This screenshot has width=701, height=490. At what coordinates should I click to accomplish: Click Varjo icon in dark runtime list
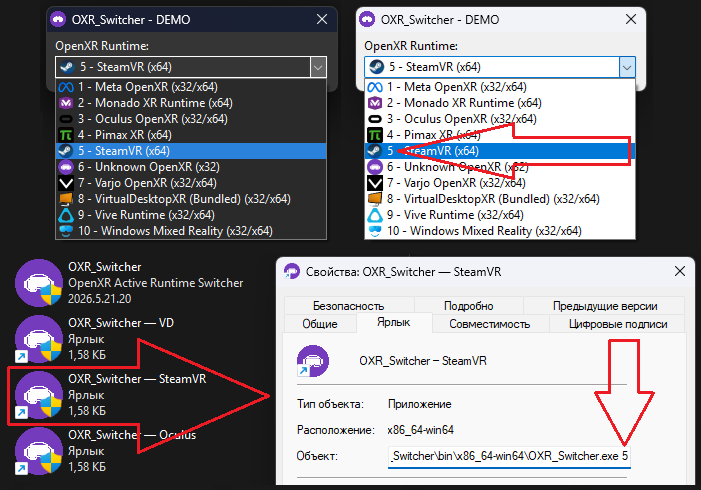(x=66, y=183)
